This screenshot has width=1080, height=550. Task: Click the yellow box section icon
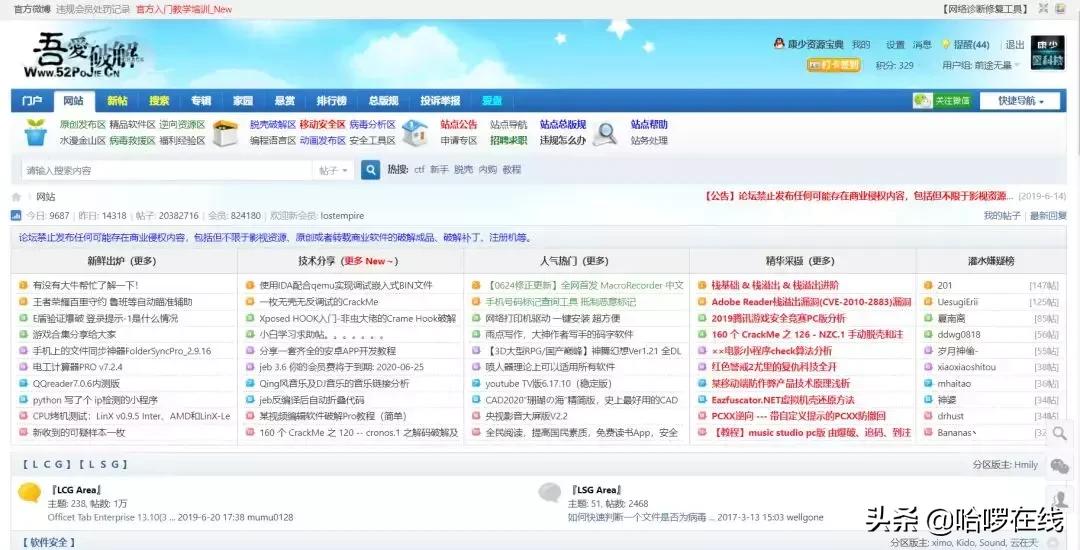225,133
